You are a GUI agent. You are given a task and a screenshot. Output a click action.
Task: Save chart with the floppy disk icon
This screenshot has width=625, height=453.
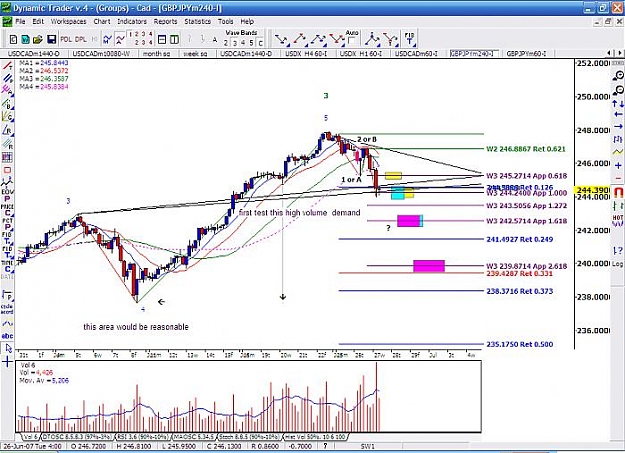[51, 39]
